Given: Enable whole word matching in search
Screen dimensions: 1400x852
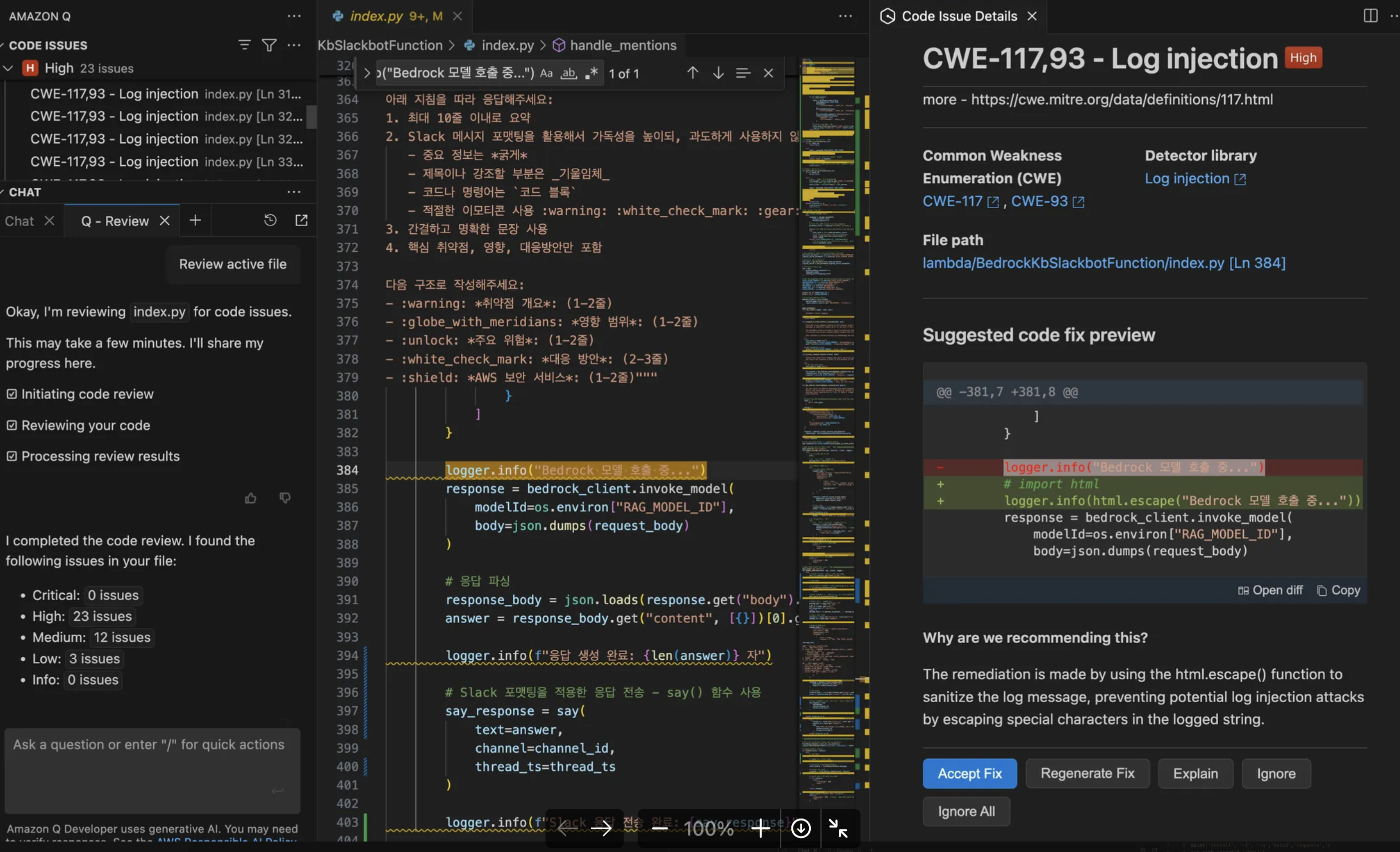Looking at the screenshot, I should tap(568, 73).
